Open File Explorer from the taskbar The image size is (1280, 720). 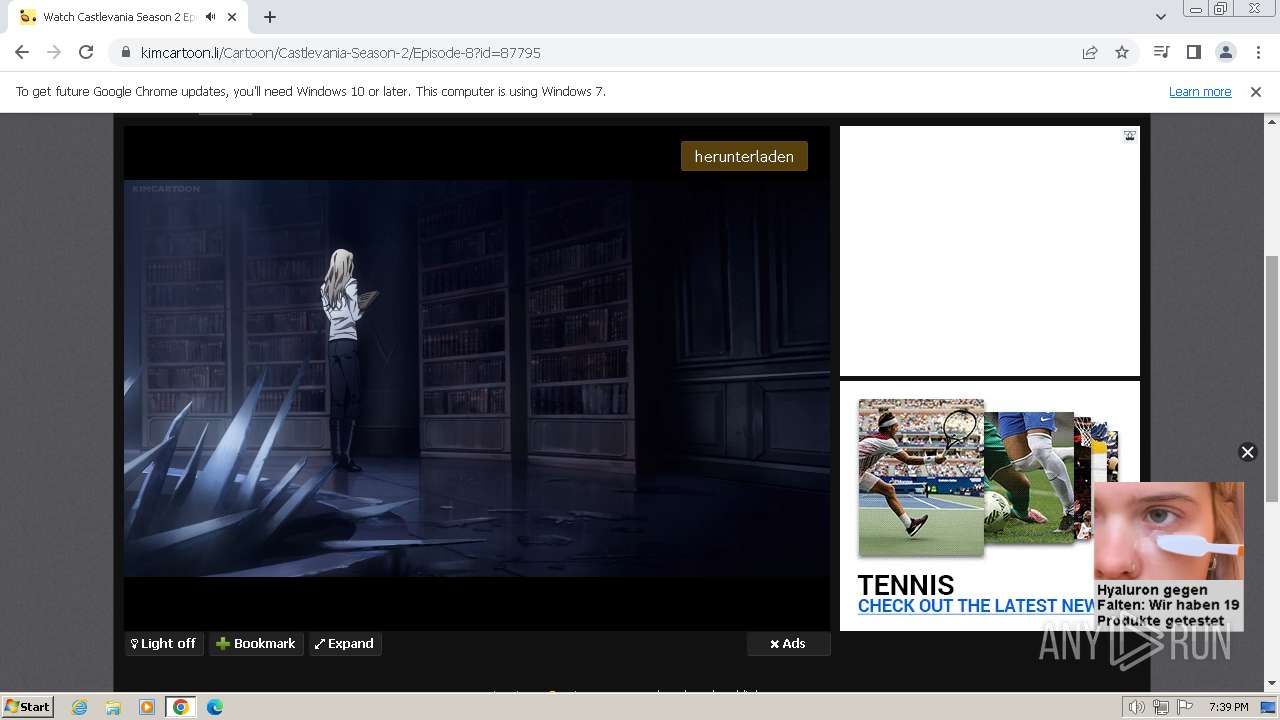click(x=113, y=707)
